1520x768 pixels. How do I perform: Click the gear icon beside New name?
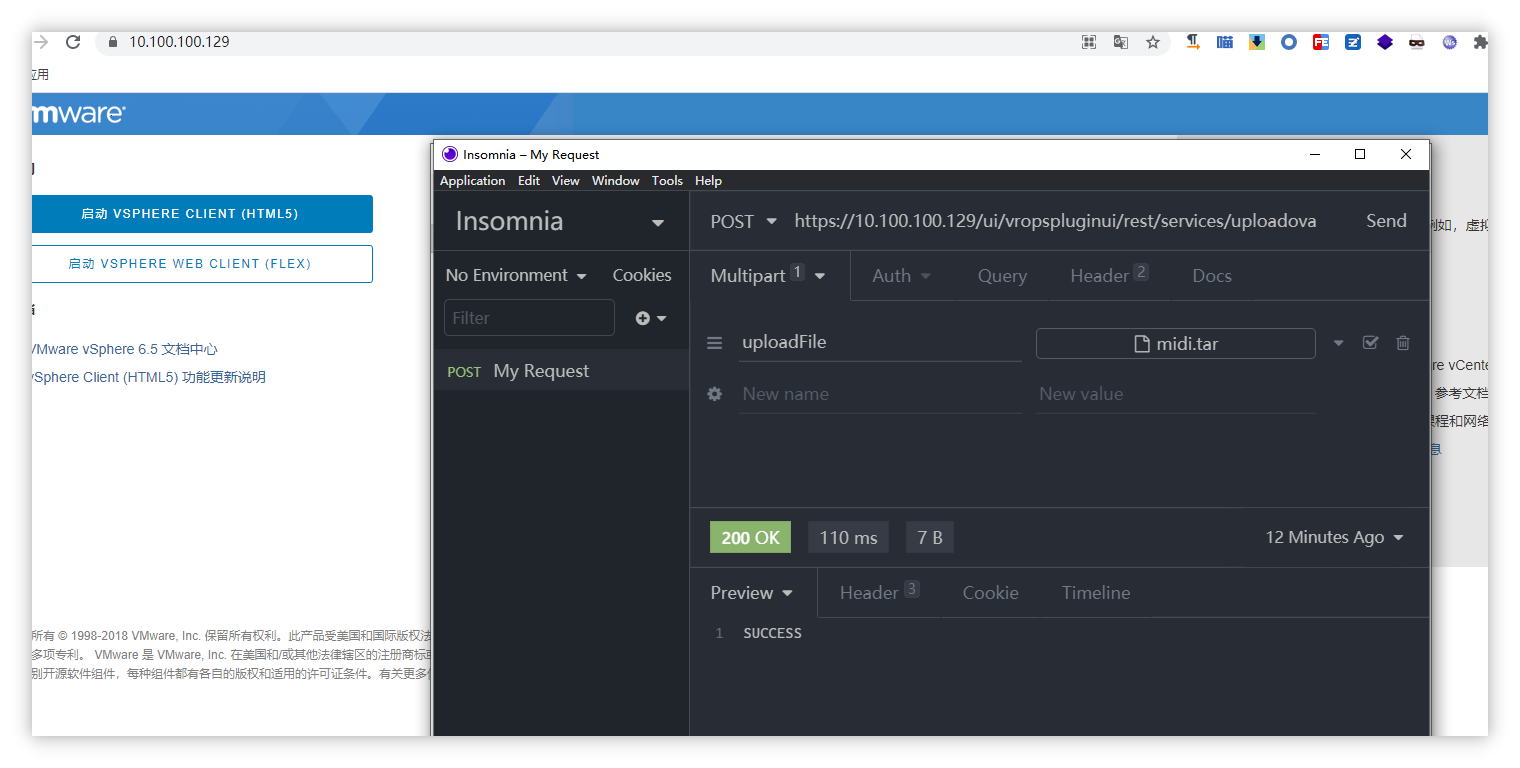[714, 394]
